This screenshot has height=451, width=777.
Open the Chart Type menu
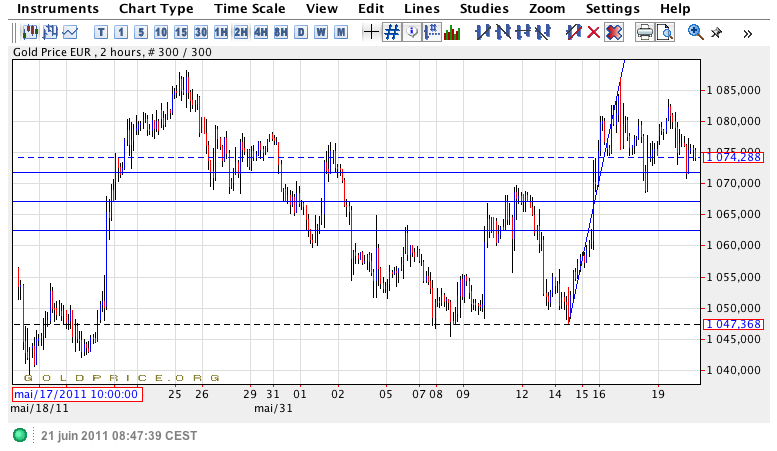pos(156,9)
